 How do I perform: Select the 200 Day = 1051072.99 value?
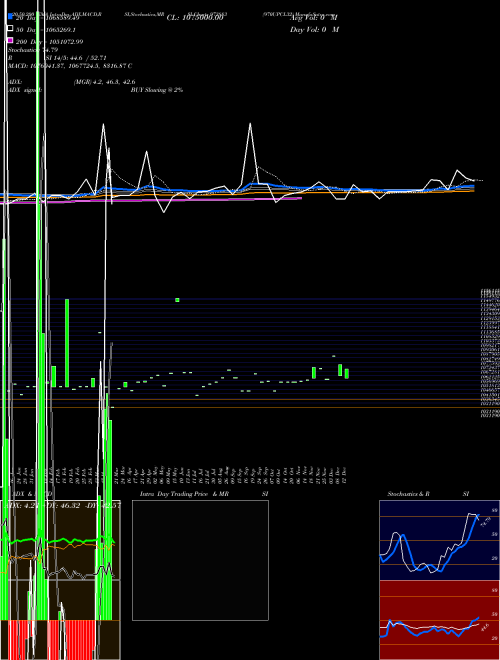[x=49, y=42]
